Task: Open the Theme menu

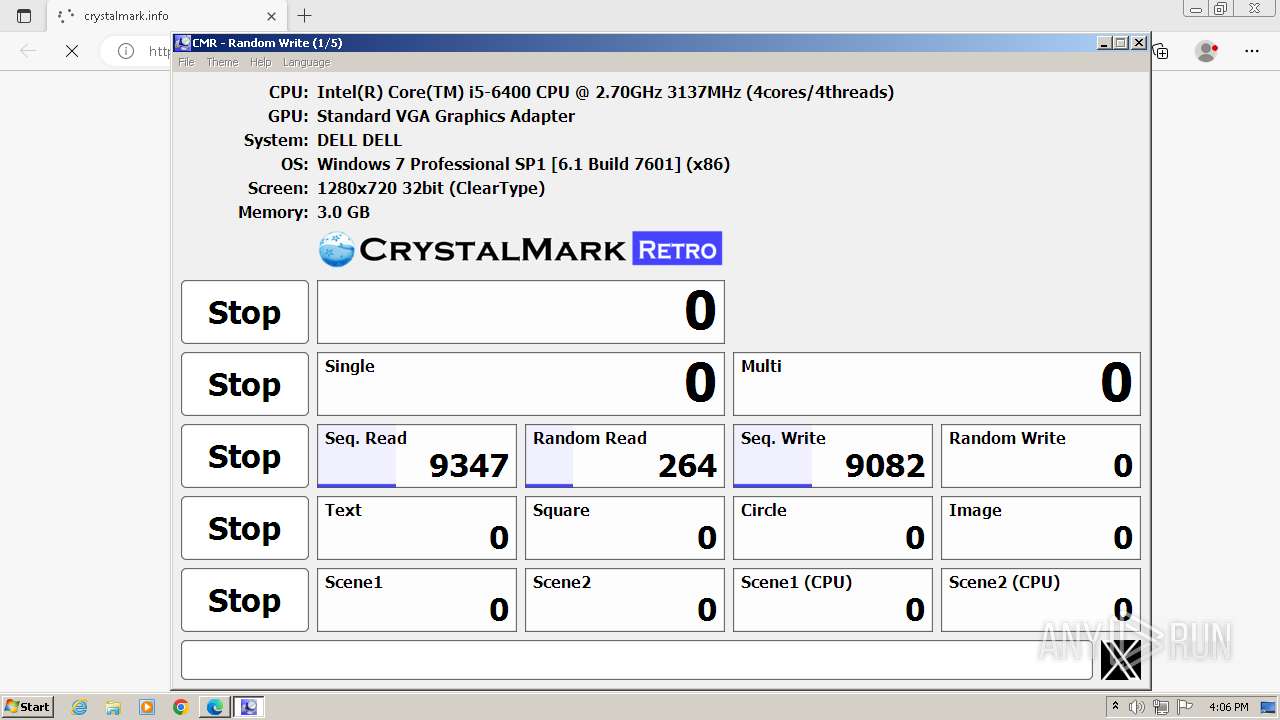Action: click(x=222, y=62)
